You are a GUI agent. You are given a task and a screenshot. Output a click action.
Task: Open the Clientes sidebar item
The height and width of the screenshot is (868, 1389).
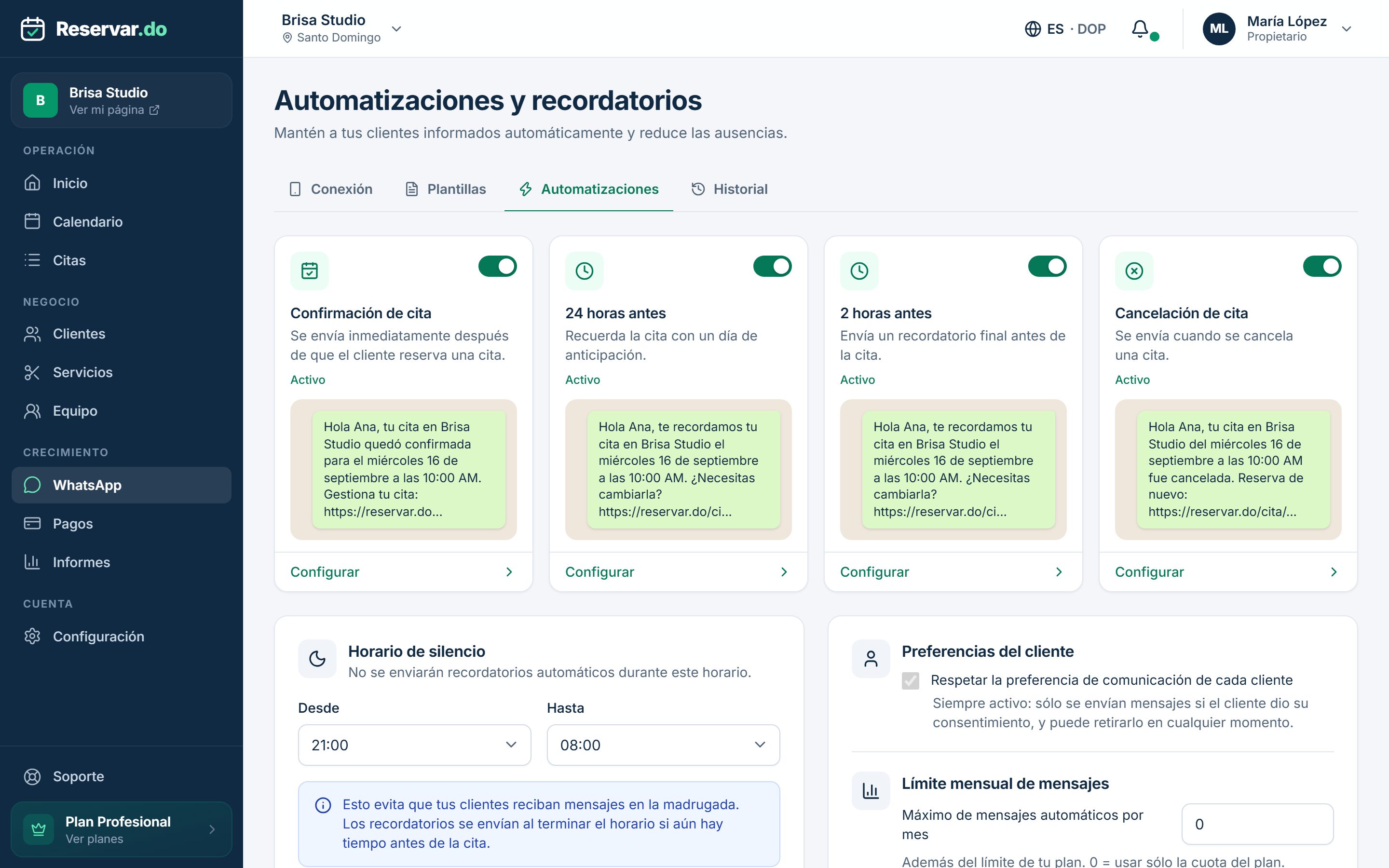click(121, 334)
